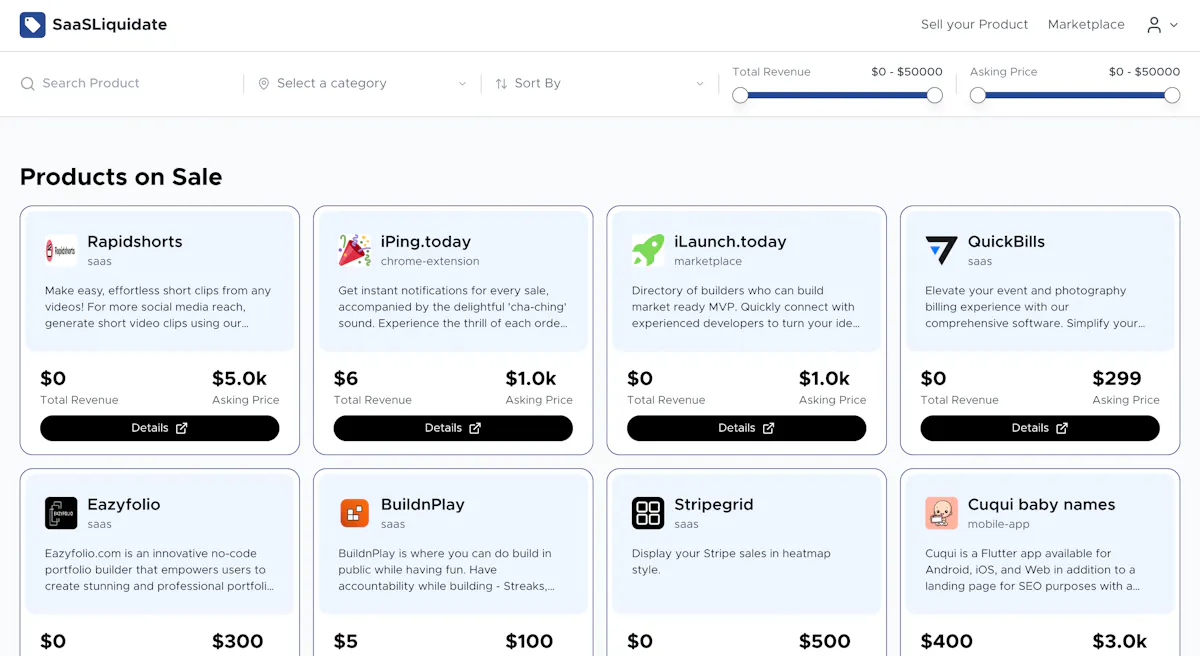Click the BuildnPlay orange logo
The width and height of the screenshot is (1200, 656).
point(354,513)
